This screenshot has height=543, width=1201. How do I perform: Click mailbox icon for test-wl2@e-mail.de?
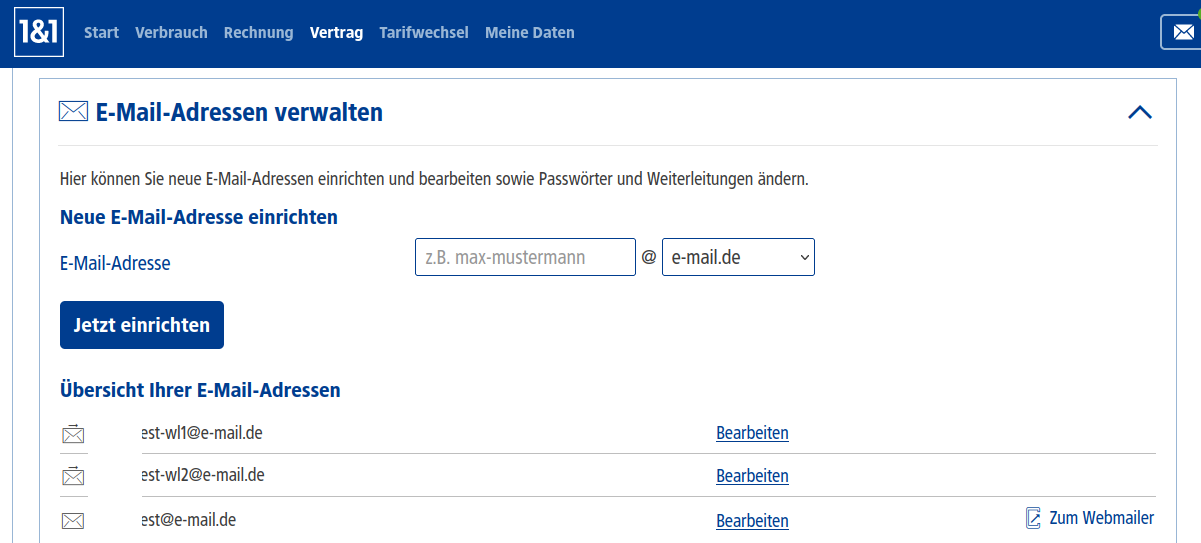pos(73,476)
